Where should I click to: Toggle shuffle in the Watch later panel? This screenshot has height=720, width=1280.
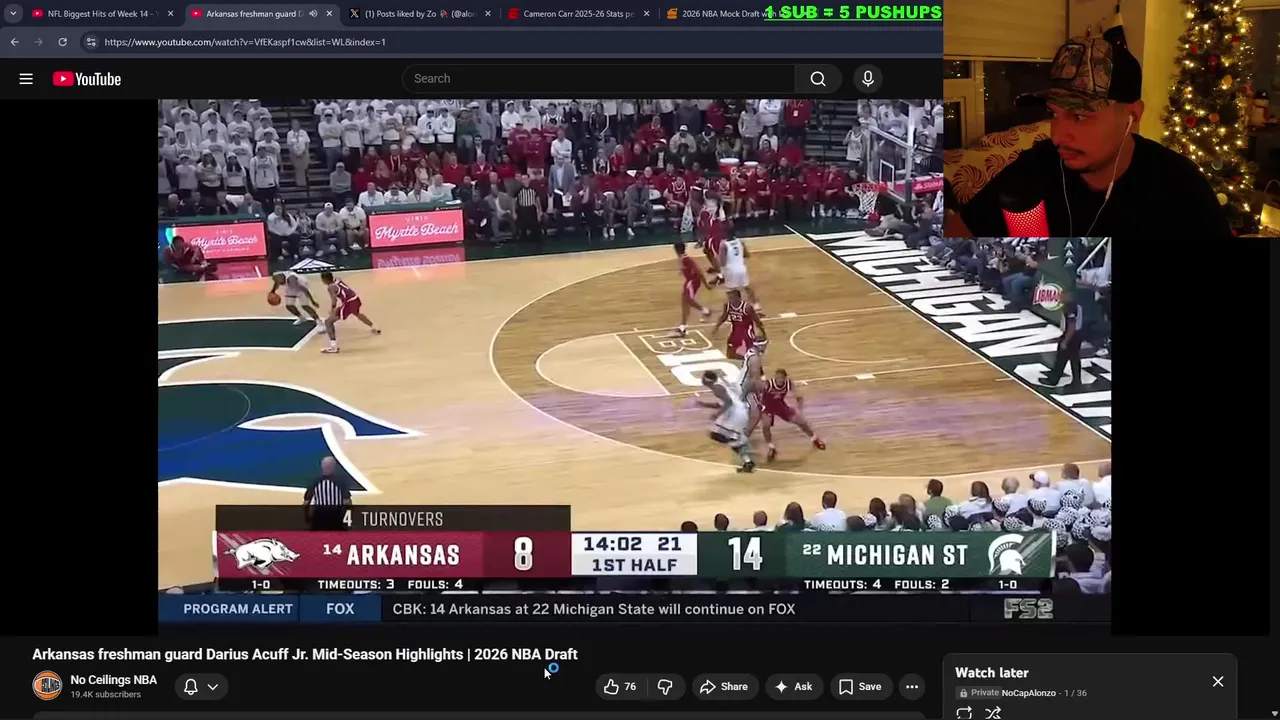(x=993, y=713)
